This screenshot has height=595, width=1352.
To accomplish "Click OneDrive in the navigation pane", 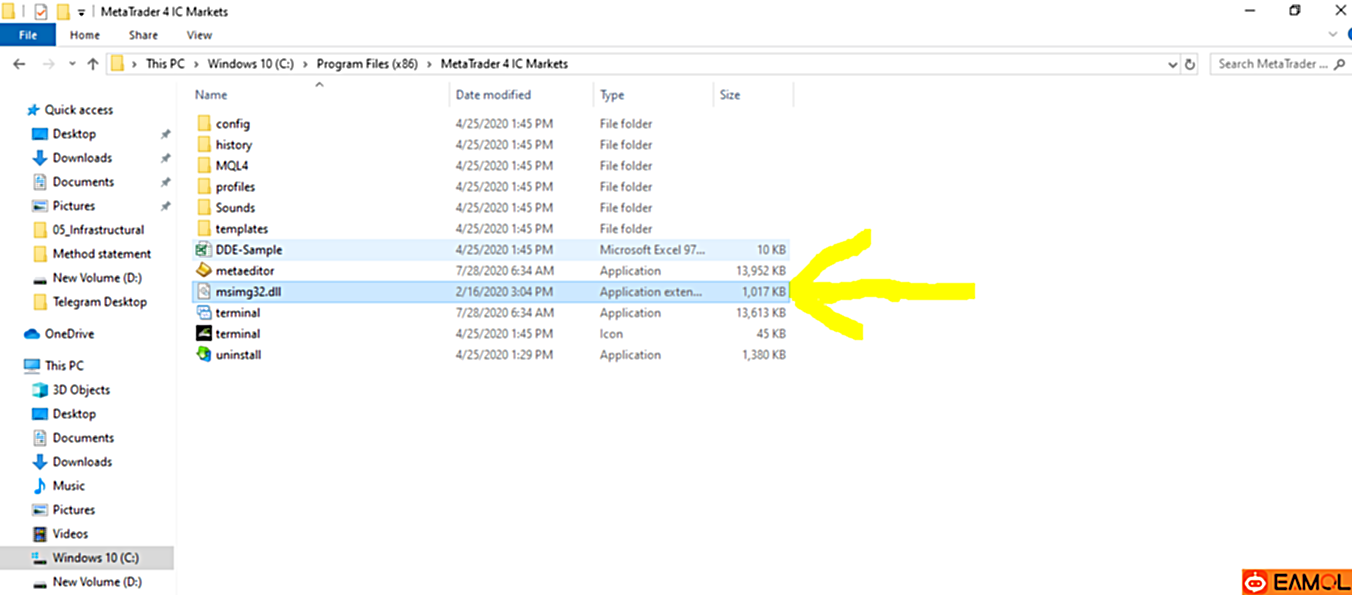I will pos(69,334).
